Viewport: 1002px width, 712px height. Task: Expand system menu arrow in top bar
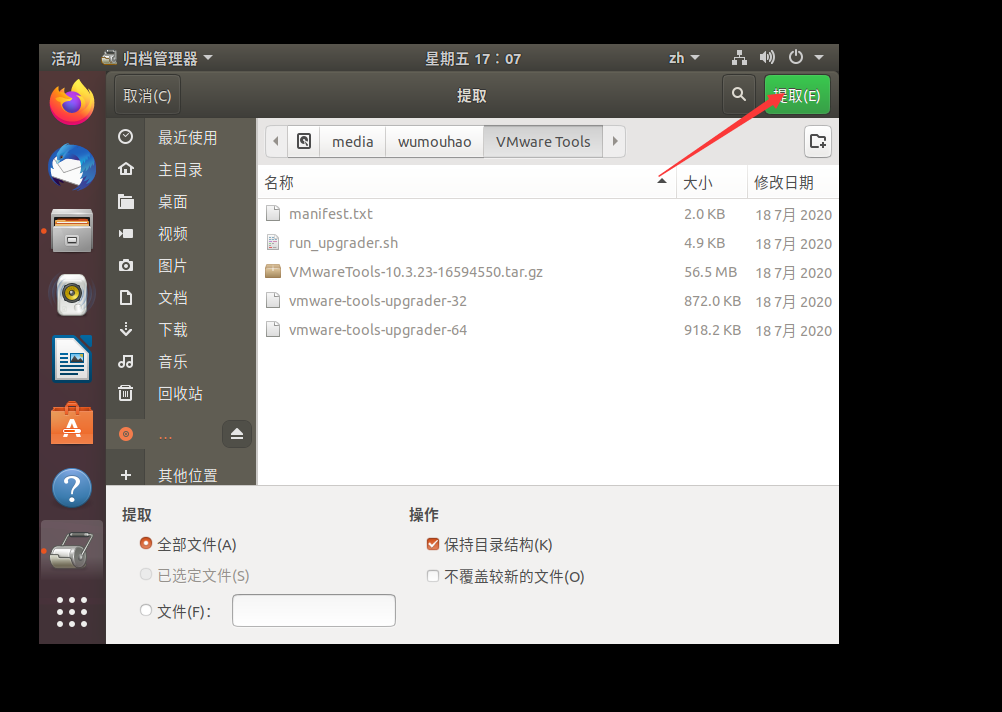point(819,58)
